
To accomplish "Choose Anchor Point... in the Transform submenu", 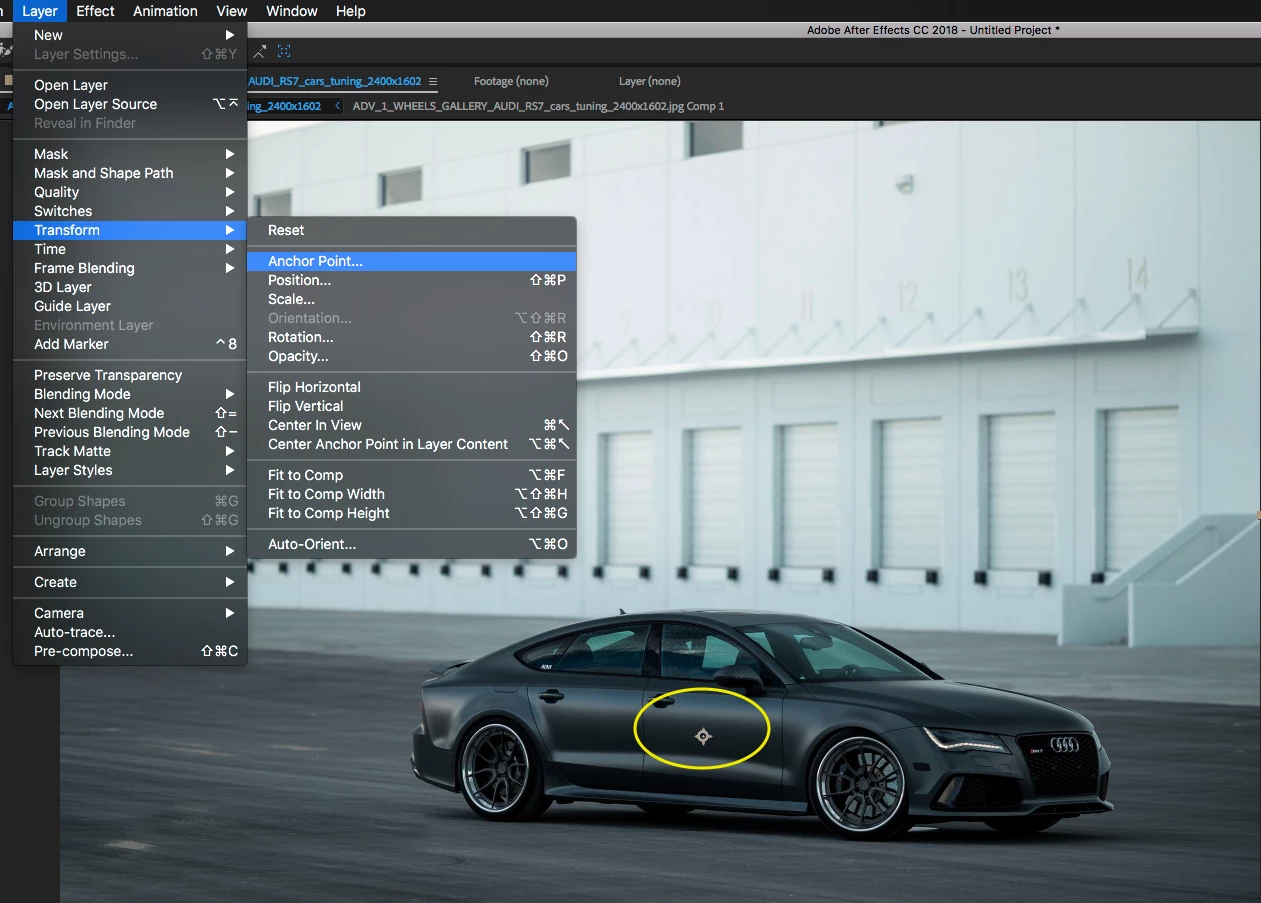I will (412, 261).
